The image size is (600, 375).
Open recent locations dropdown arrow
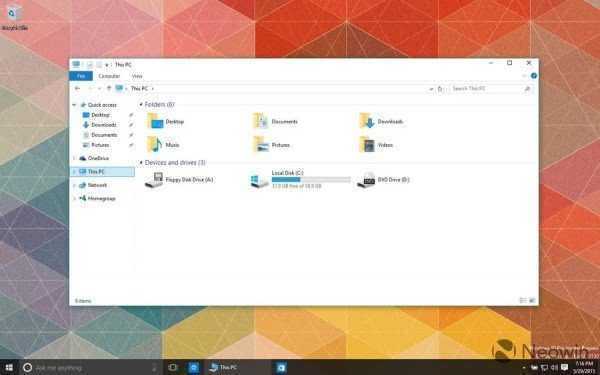point(99,88)
